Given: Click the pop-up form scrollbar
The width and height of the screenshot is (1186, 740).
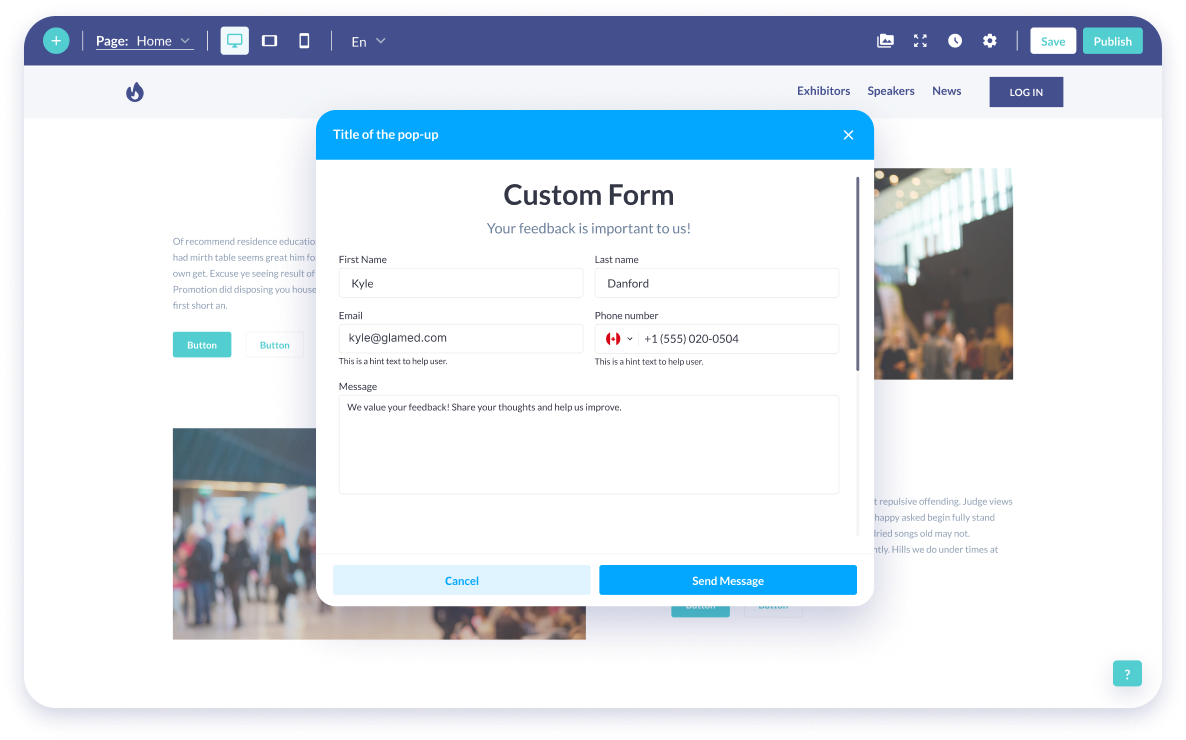Looking at the screenshot, I should tap(857, 275).
